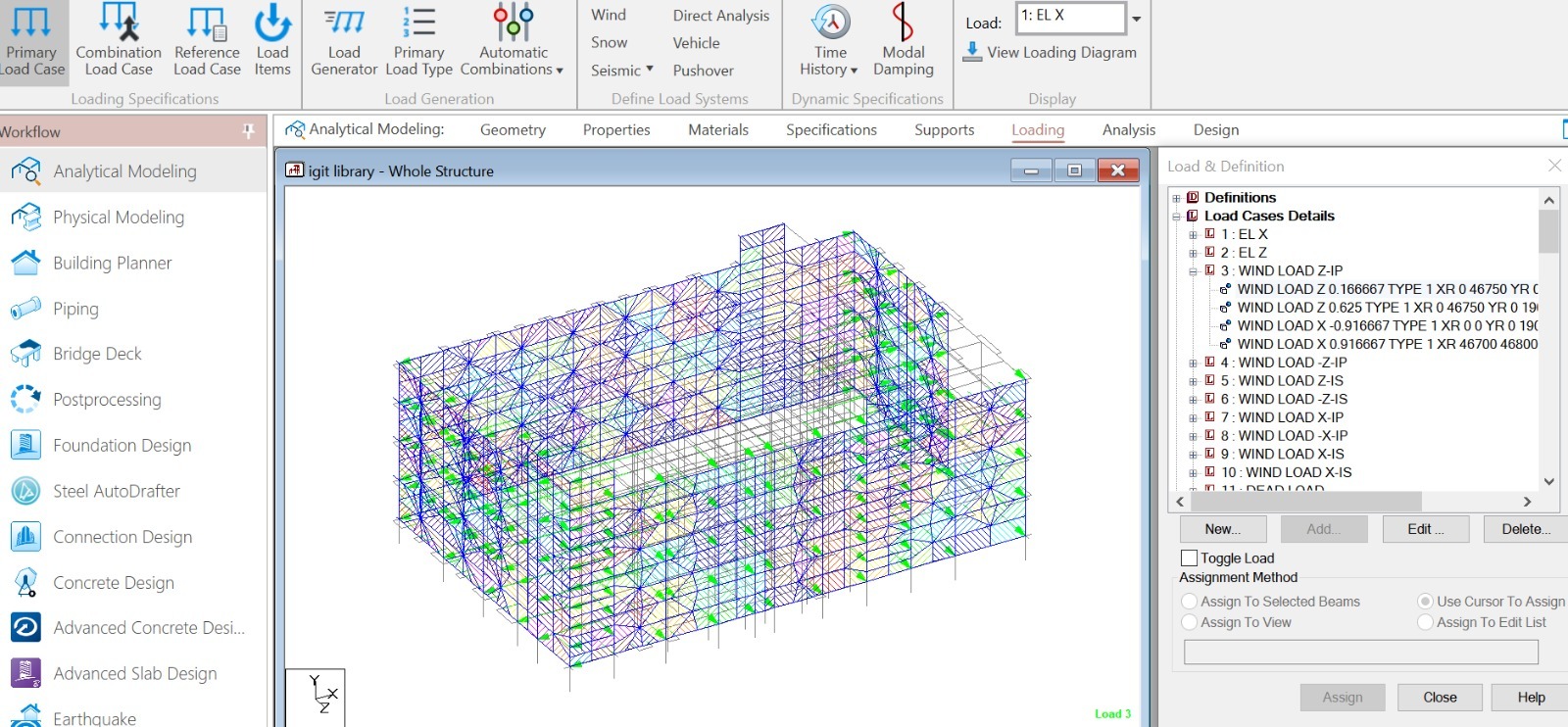Switch to Geometry tab

click(513, 129)
